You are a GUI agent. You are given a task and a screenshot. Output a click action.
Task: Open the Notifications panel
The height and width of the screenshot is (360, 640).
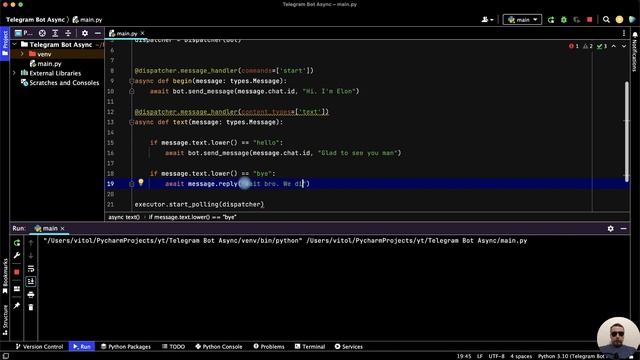pyautogui.click(x=635, y=52)
